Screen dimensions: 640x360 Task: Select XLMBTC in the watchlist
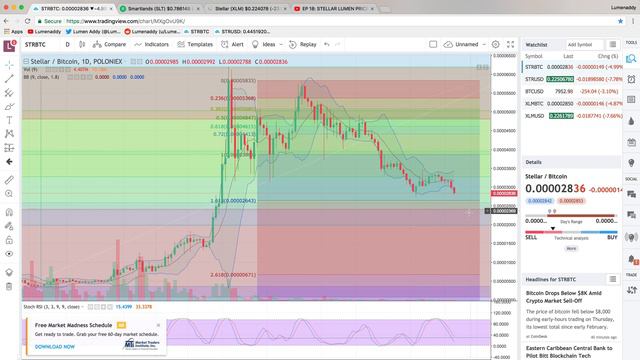tap(572, 104)
